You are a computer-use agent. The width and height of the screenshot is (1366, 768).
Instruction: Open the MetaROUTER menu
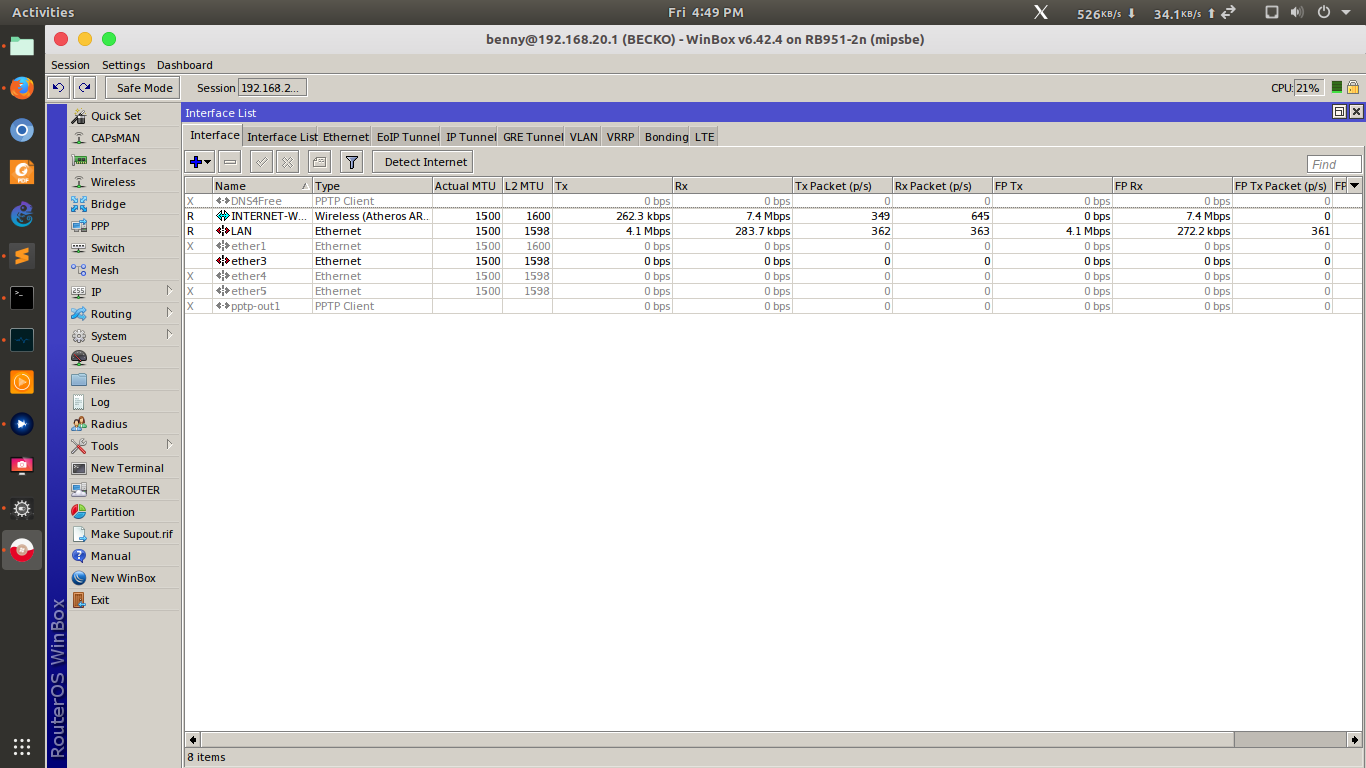(124, 490)
